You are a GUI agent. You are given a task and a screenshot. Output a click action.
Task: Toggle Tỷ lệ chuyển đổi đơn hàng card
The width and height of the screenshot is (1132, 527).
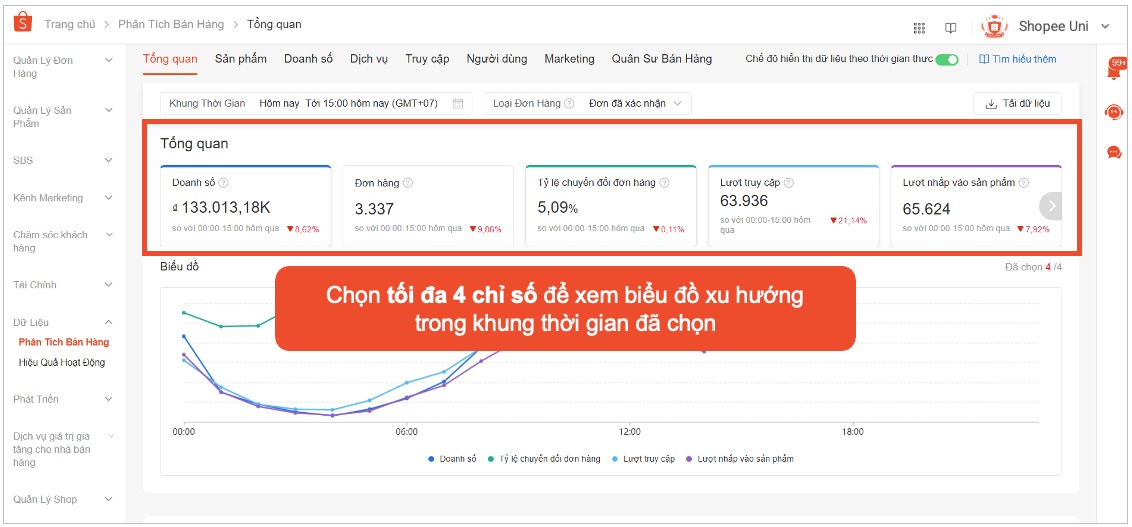point(611,206)
